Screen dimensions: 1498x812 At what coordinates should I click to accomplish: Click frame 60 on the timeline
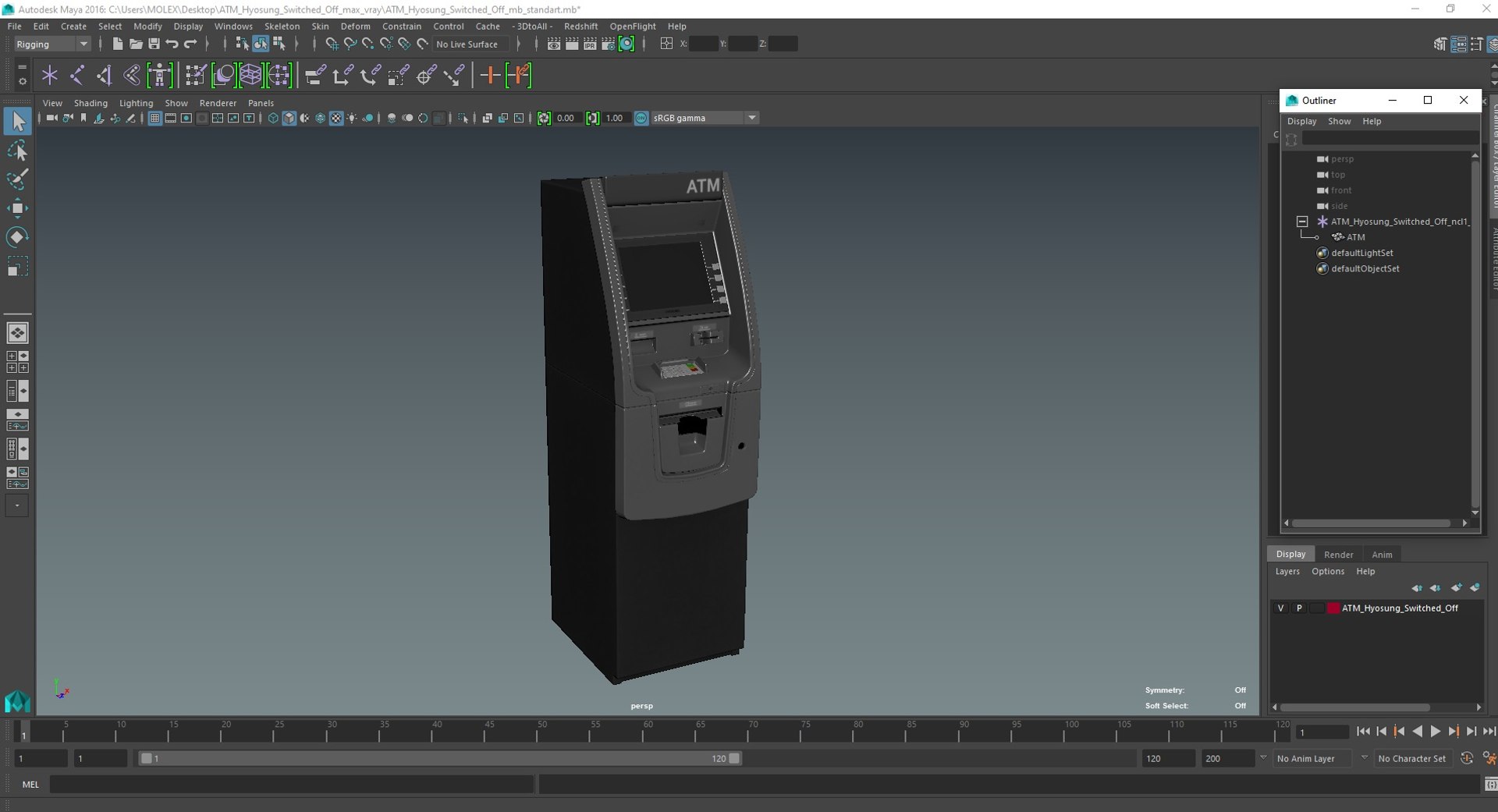click(x=648, y=732)
